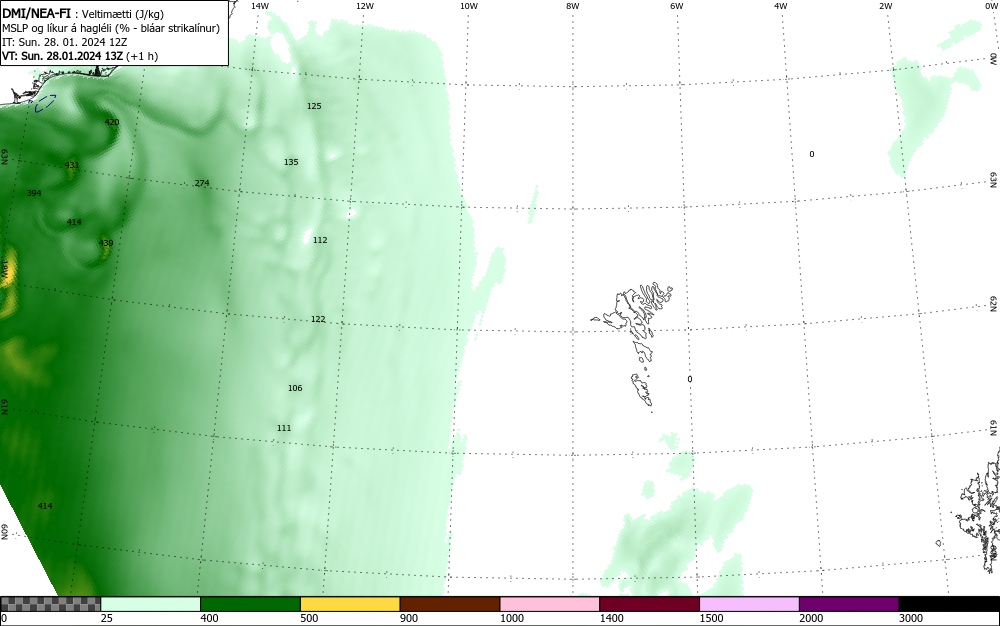The height and width of the screenshot is (626, 1000).
Task: Click the 500 tick on the color scale
Action: [x=309, y=618]
